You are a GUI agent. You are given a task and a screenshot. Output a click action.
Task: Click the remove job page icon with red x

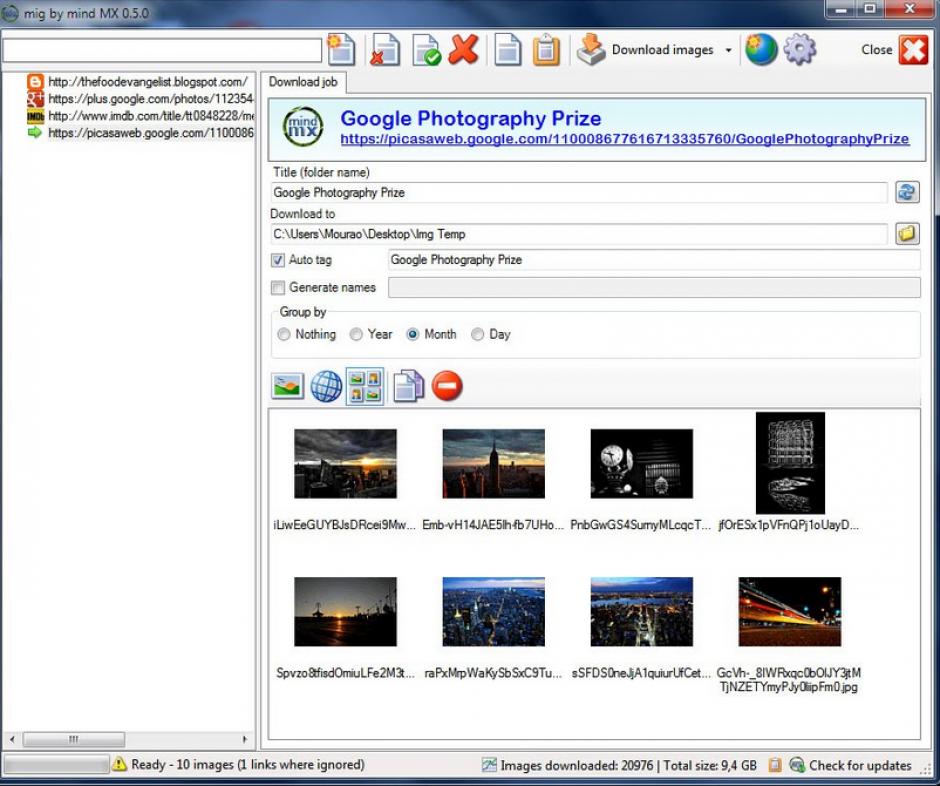pos(384,50)
